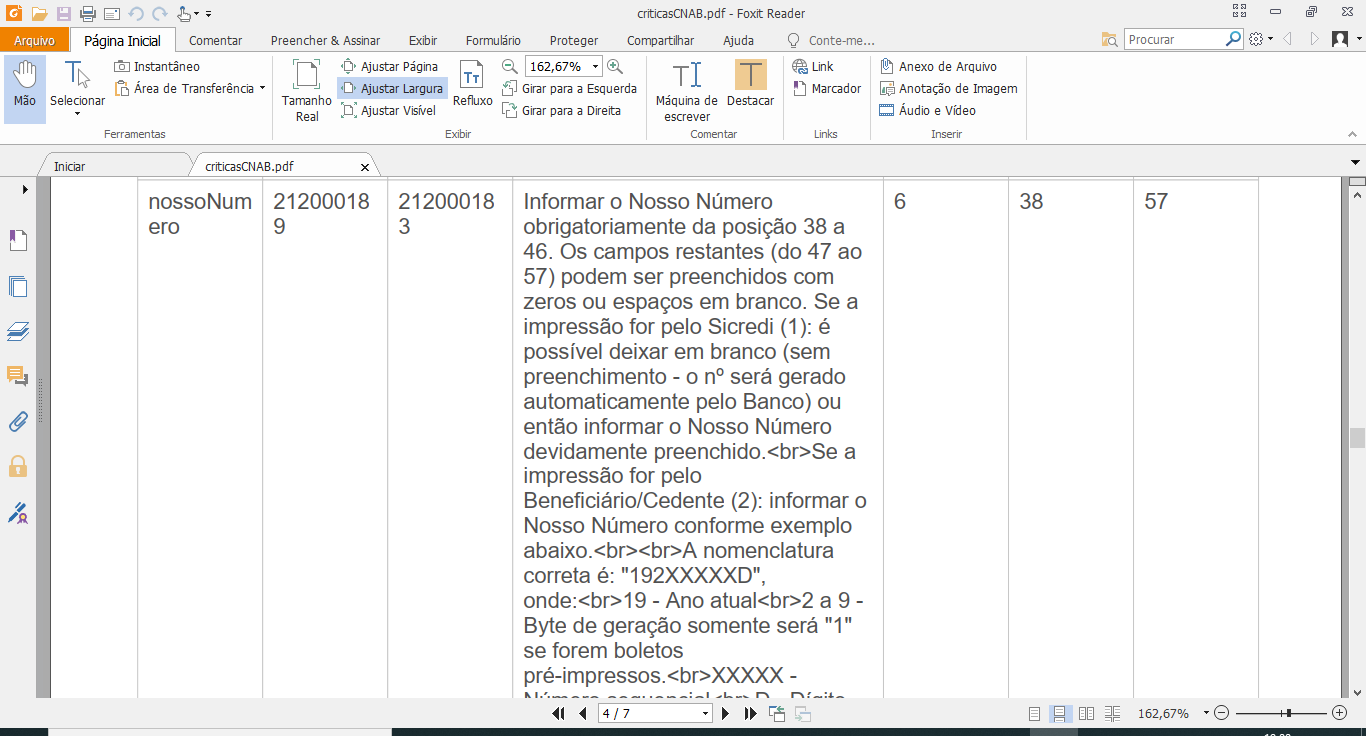Viewport: 1366px width, 736px height.
Task: Select facing pages view mode
Action: 1086,713
